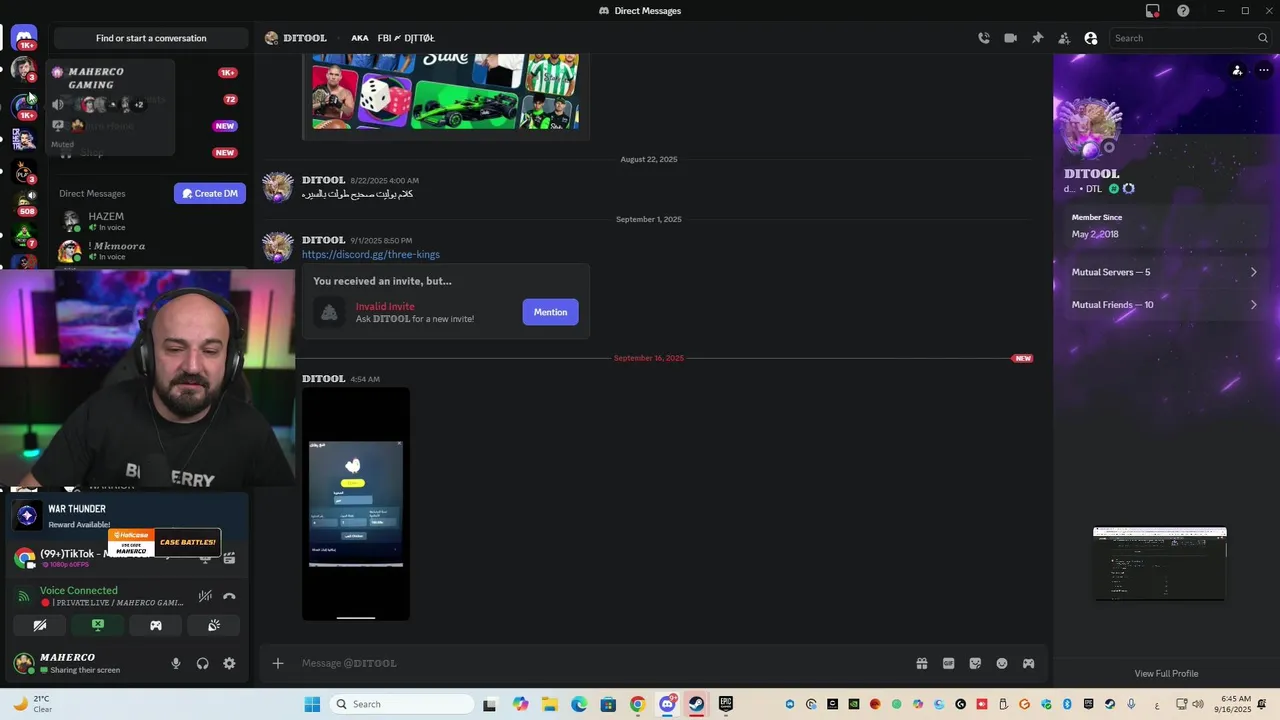Open the emoji picker icon
The height and width of the screenshot is (720, 1280).
pyautogui.click(x=1002, y=663)
